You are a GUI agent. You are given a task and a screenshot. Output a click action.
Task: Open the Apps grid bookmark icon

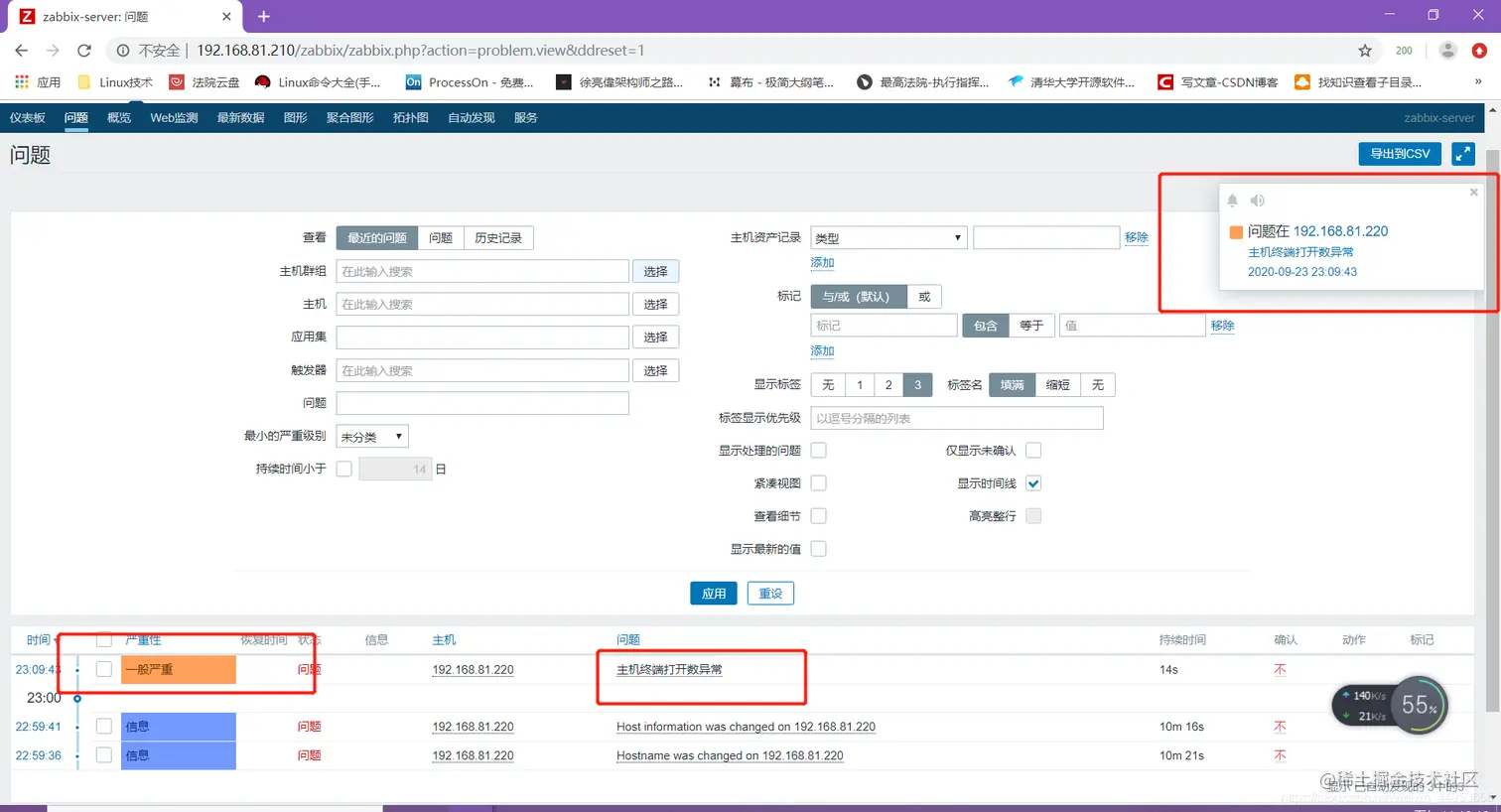click(22, 82)
